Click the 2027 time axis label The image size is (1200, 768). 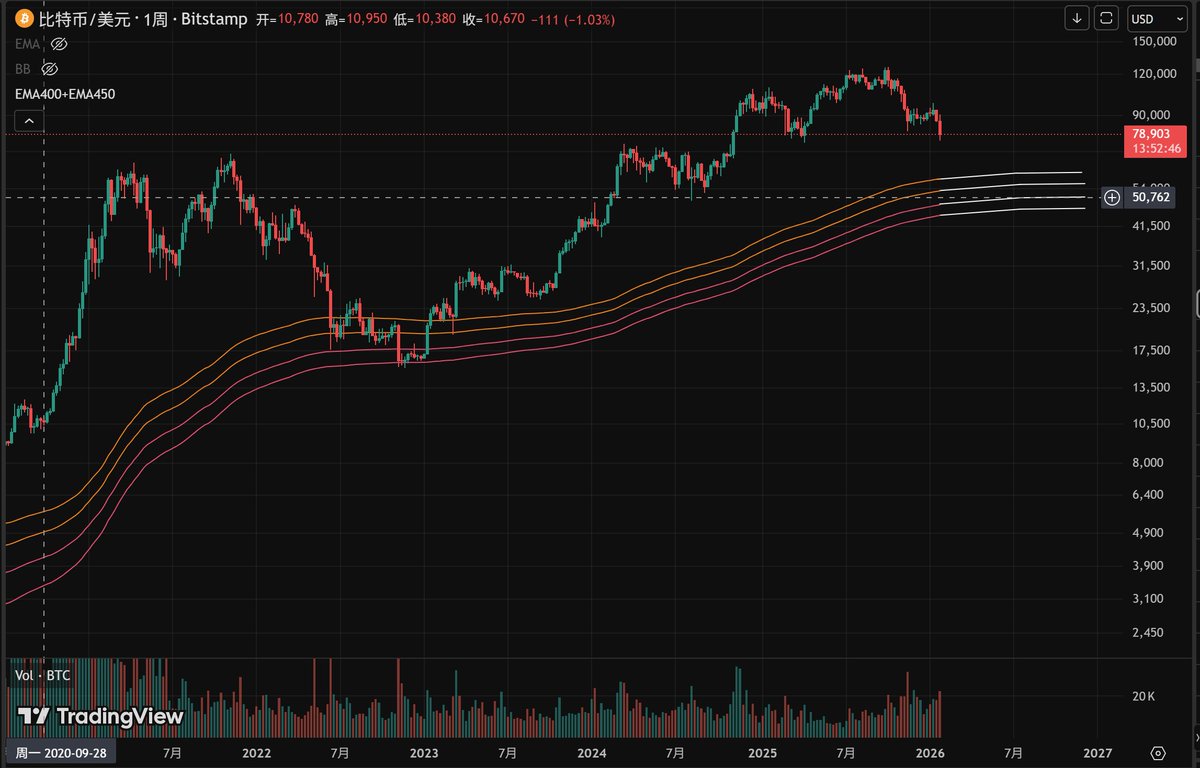click(x=1098, y=752)
